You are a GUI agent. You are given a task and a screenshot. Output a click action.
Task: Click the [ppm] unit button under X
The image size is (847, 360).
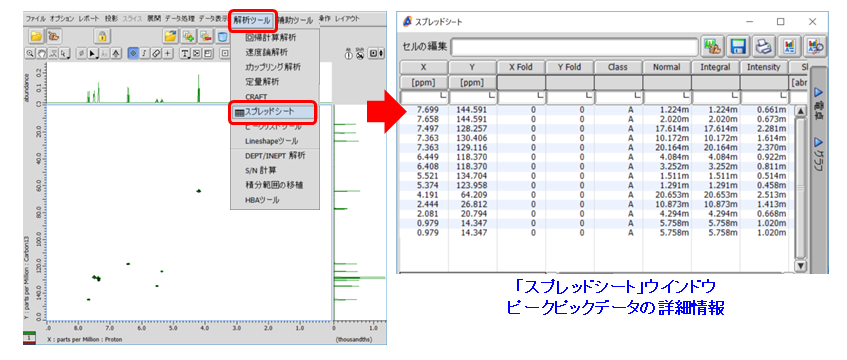click(x=424, y=83)
